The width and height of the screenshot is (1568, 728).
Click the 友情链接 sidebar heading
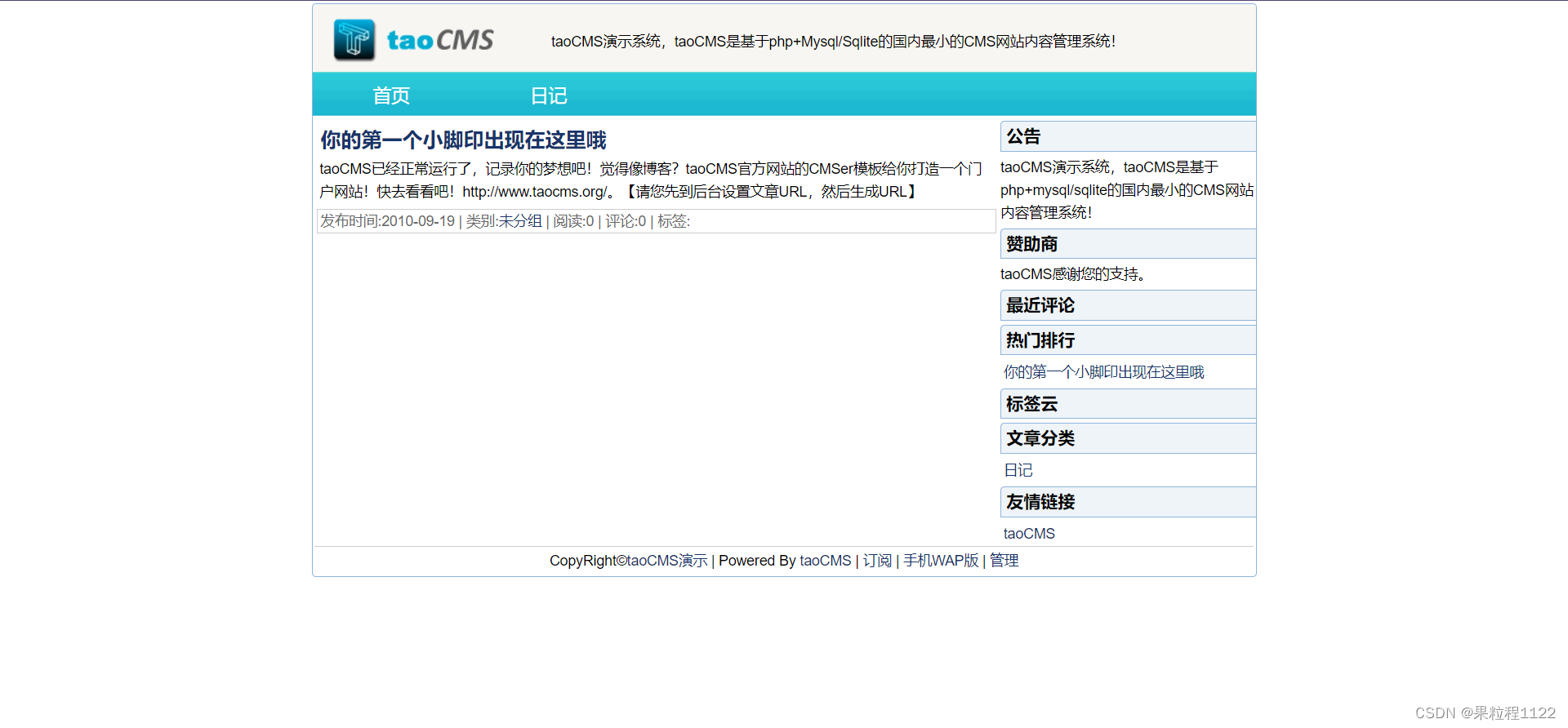click(1128, 502)
